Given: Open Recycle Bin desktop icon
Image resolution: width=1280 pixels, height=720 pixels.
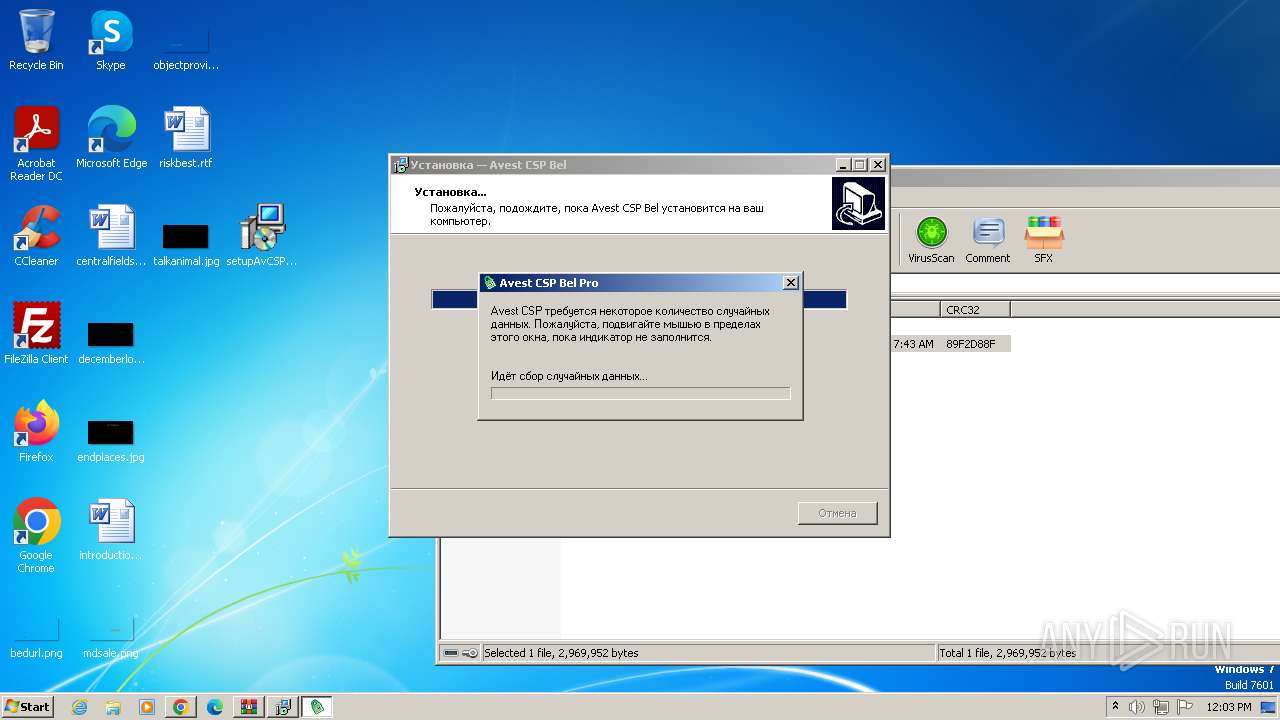Looking at the screenshot, I should point(36,40).
